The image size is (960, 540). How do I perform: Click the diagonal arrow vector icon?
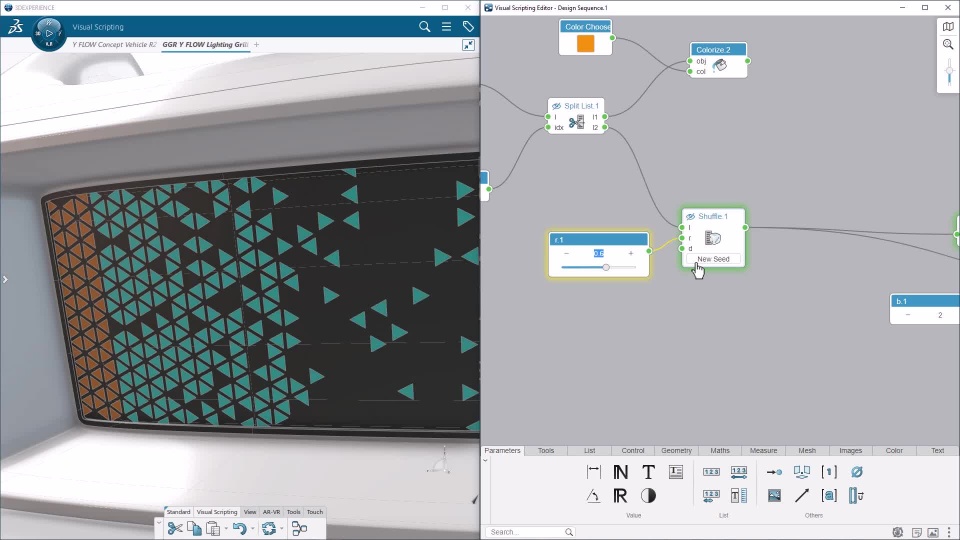[x=801, y=495]
